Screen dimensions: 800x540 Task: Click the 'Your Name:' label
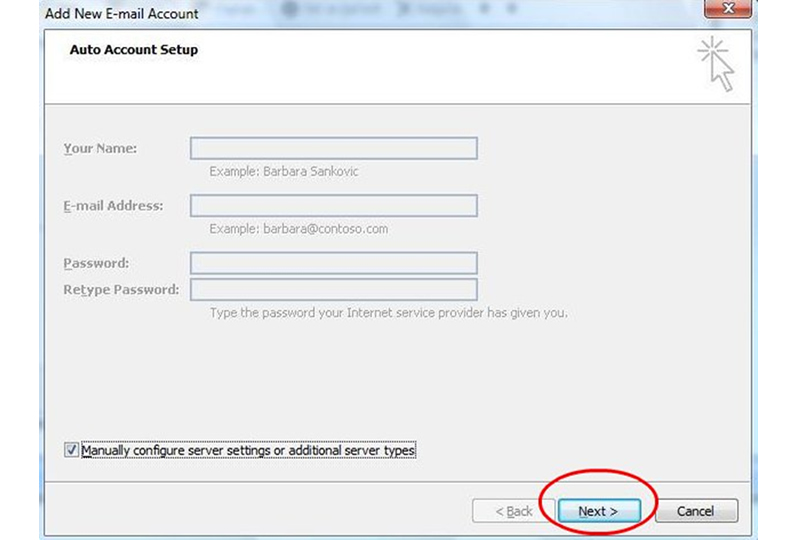(x=100, y=149)
